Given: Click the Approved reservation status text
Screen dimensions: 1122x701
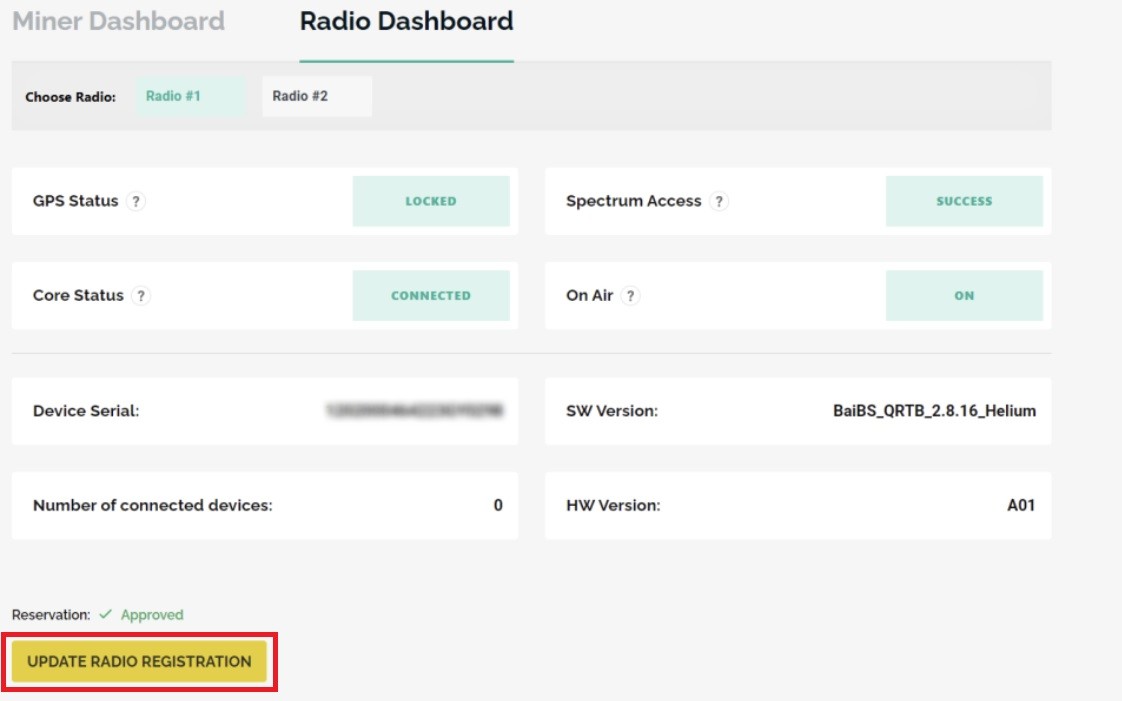Looking at the screenshot, I should [x=152, y=615].
